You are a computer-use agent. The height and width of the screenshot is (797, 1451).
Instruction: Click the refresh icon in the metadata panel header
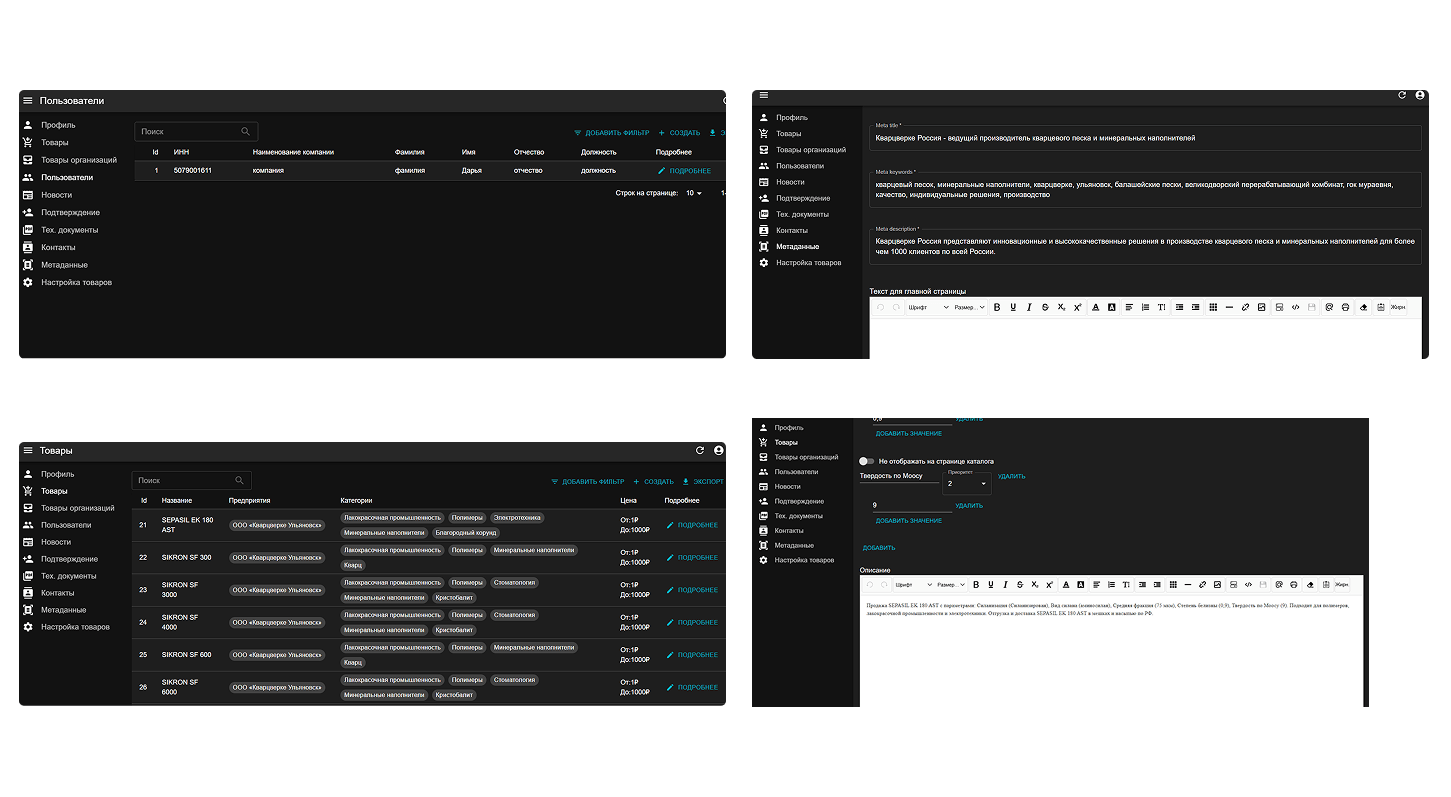(1402, 95)
